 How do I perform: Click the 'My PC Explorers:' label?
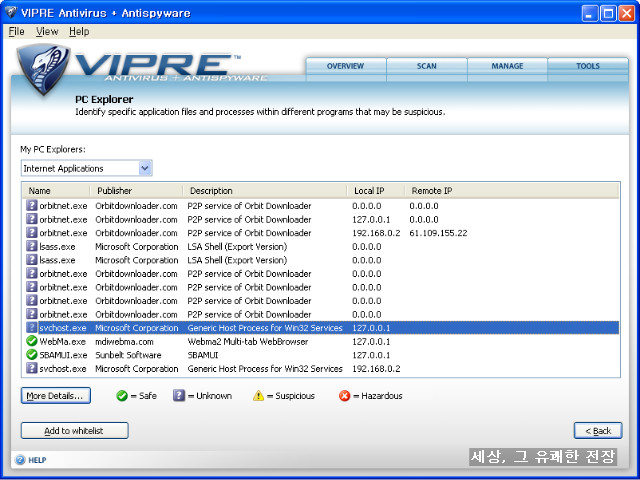(x=53, y=149)
